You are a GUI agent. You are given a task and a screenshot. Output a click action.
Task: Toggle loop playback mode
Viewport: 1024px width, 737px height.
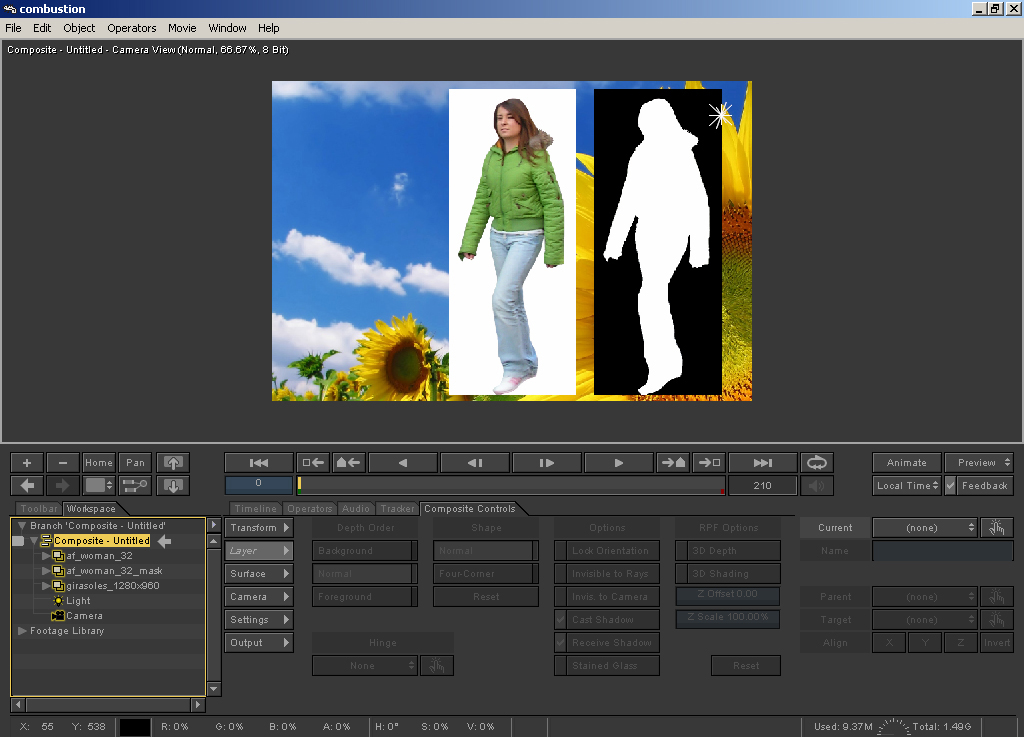817,463
